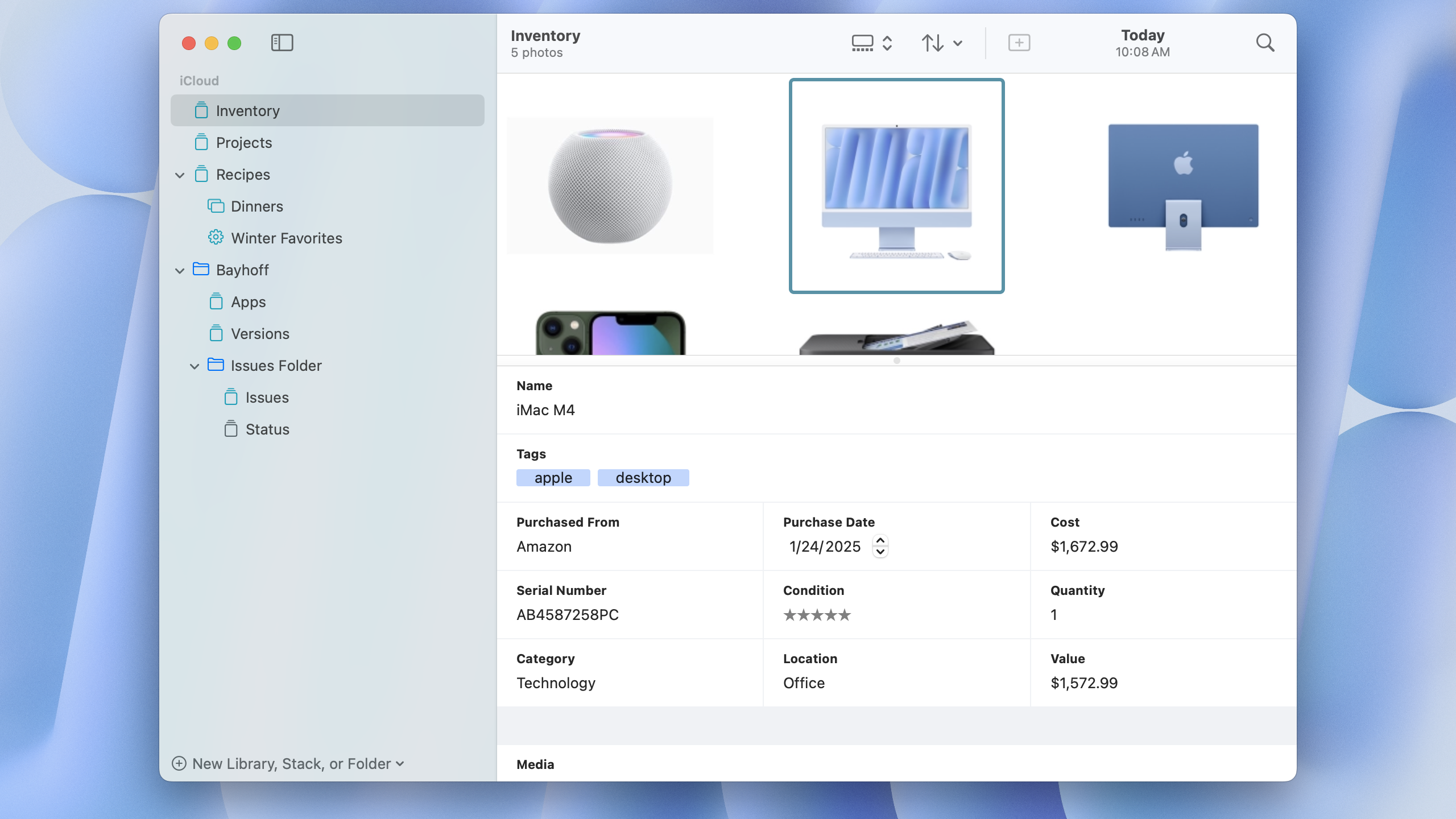Set the Condition star rating
Viewport: 1456px width, 819px height.
tap(817, 615)
